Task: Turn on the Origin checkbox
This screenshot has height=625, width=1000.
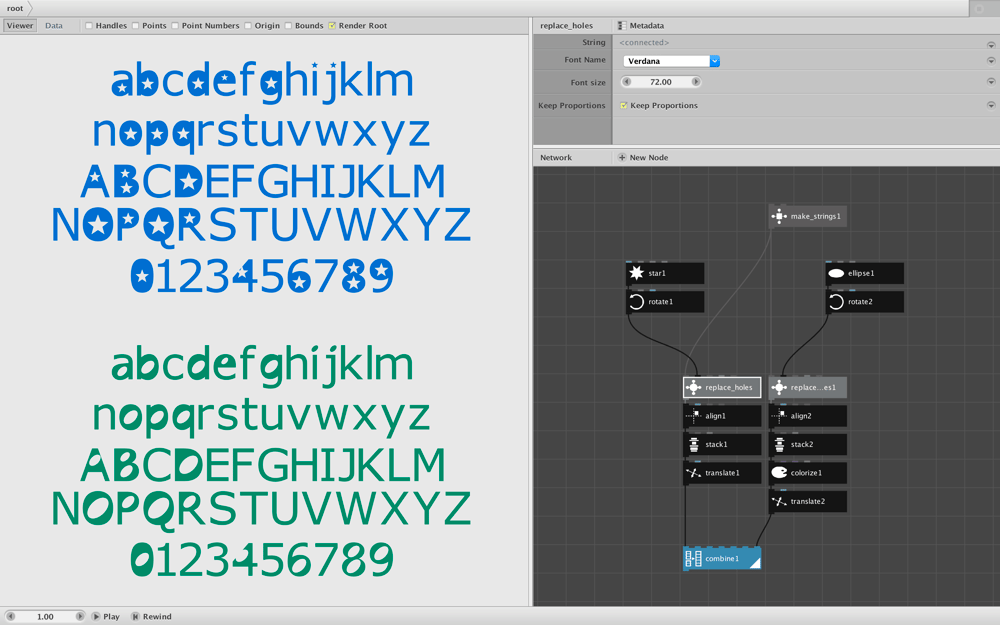Action: (x=248, y=26)
